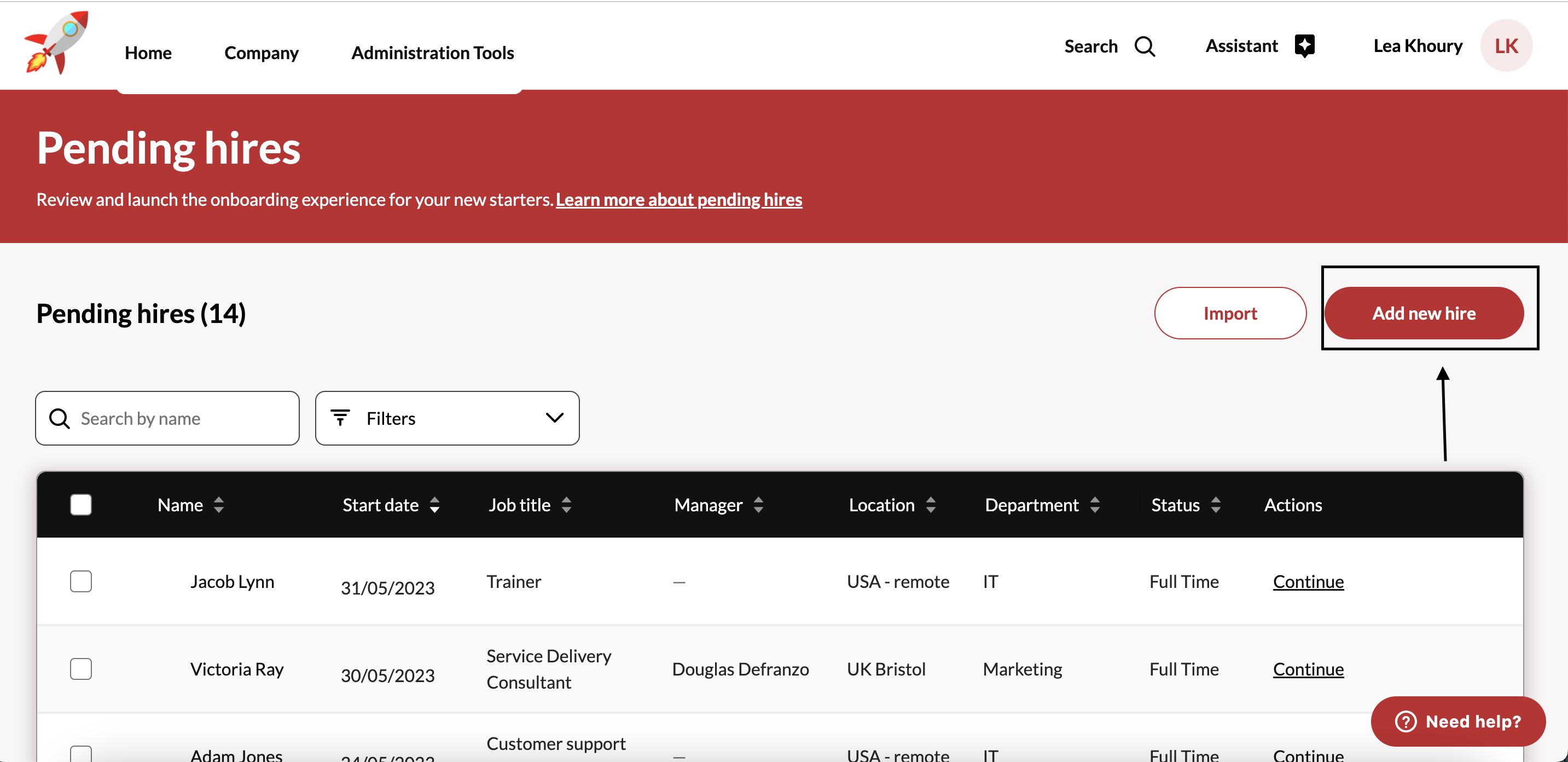Check the Jacob Lynn row checkbox
Screen dimensions: 1568x762
tap(81, 582)
